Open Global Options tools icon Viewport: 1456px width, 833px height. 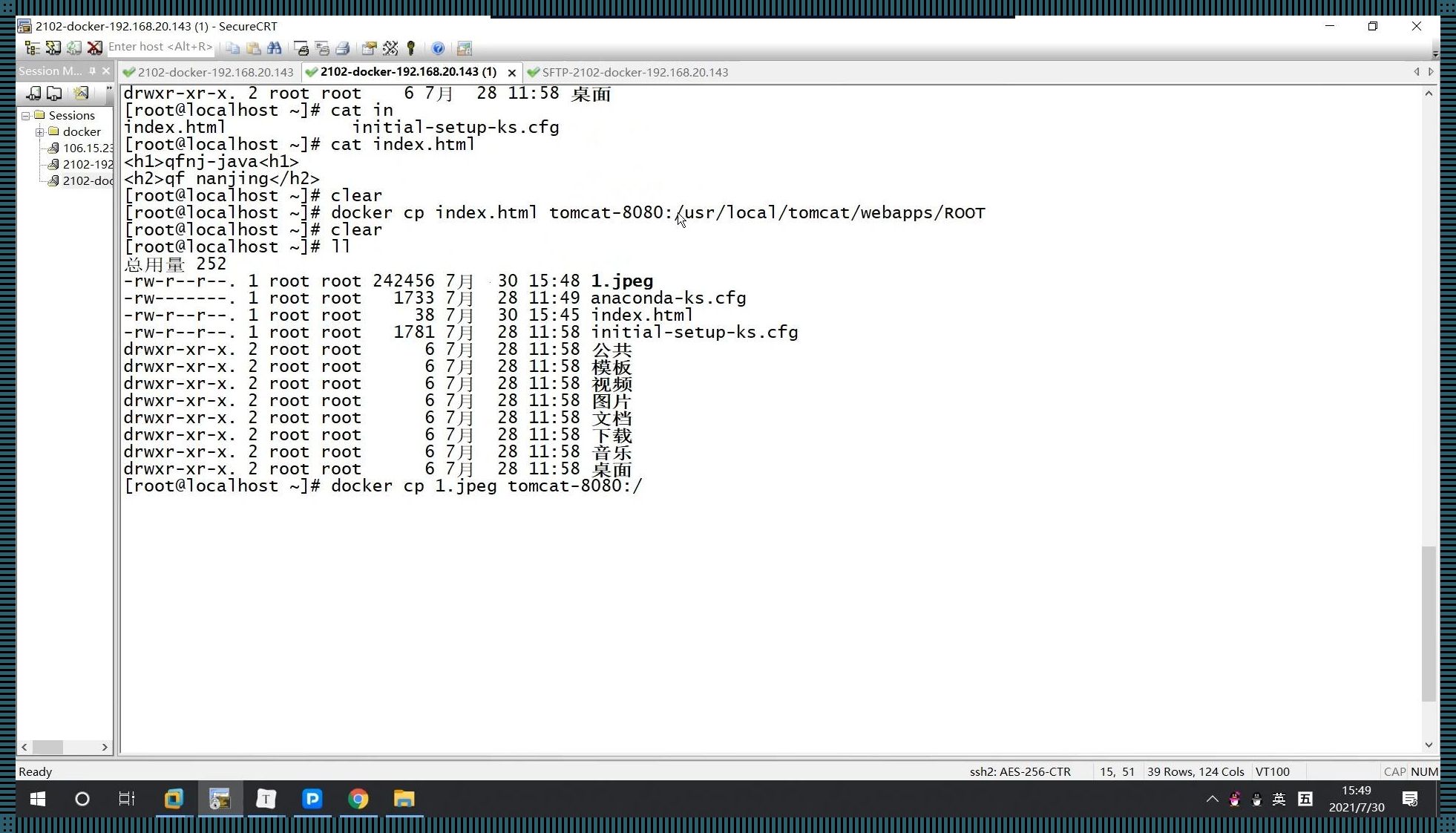(390, 48)
